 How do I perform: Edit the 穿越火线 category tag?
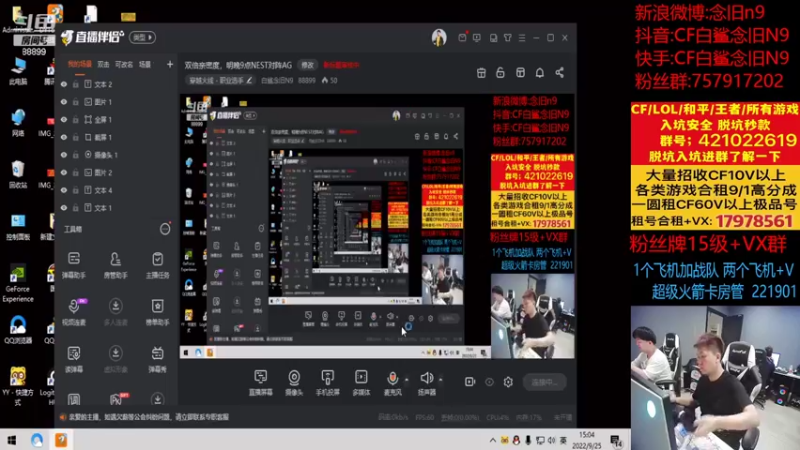(220, 80)
